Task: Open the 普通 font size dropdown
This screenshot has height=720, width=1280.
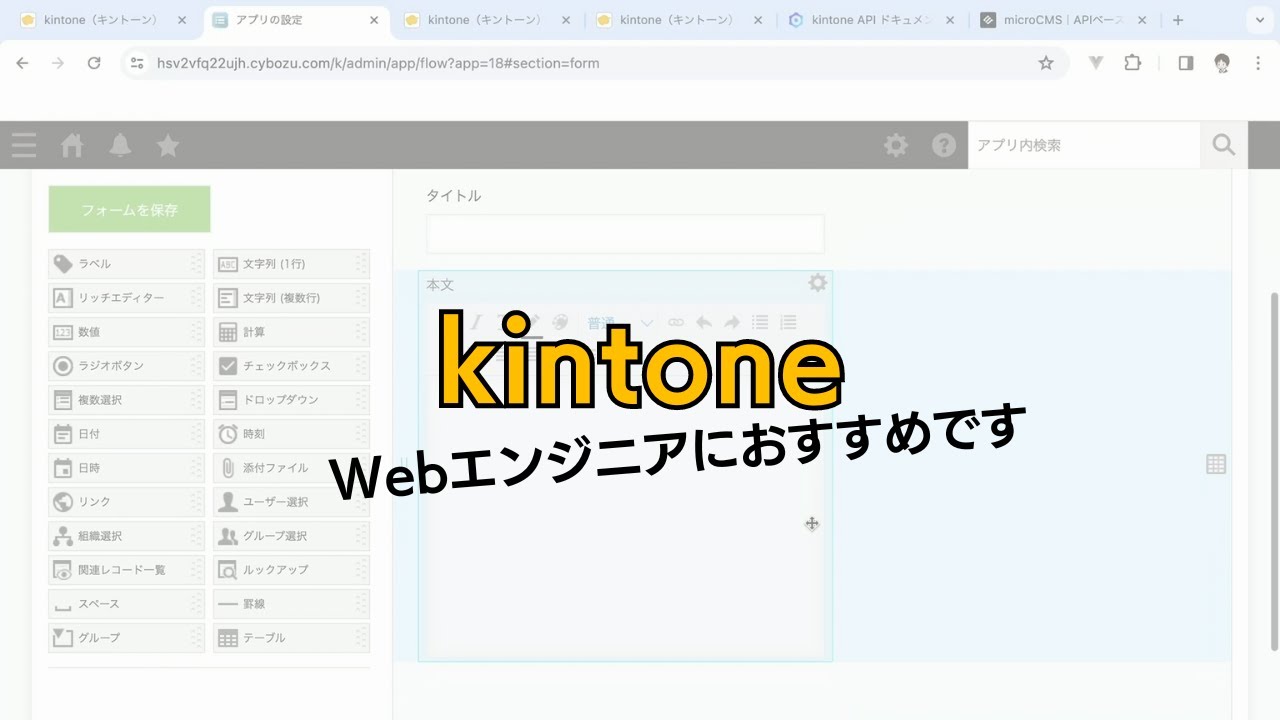Action: 620,322
